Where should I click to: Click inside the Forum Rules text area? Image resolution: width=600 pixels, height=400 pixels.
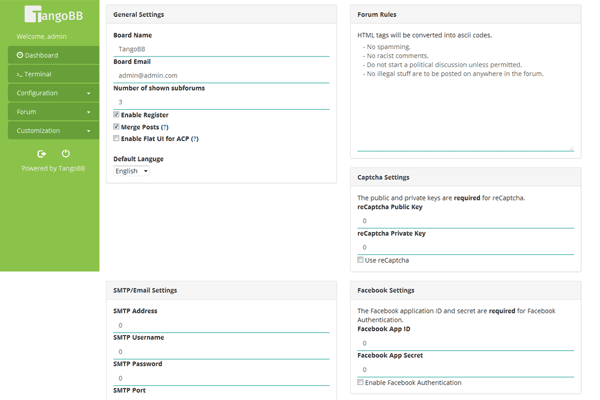465,100
